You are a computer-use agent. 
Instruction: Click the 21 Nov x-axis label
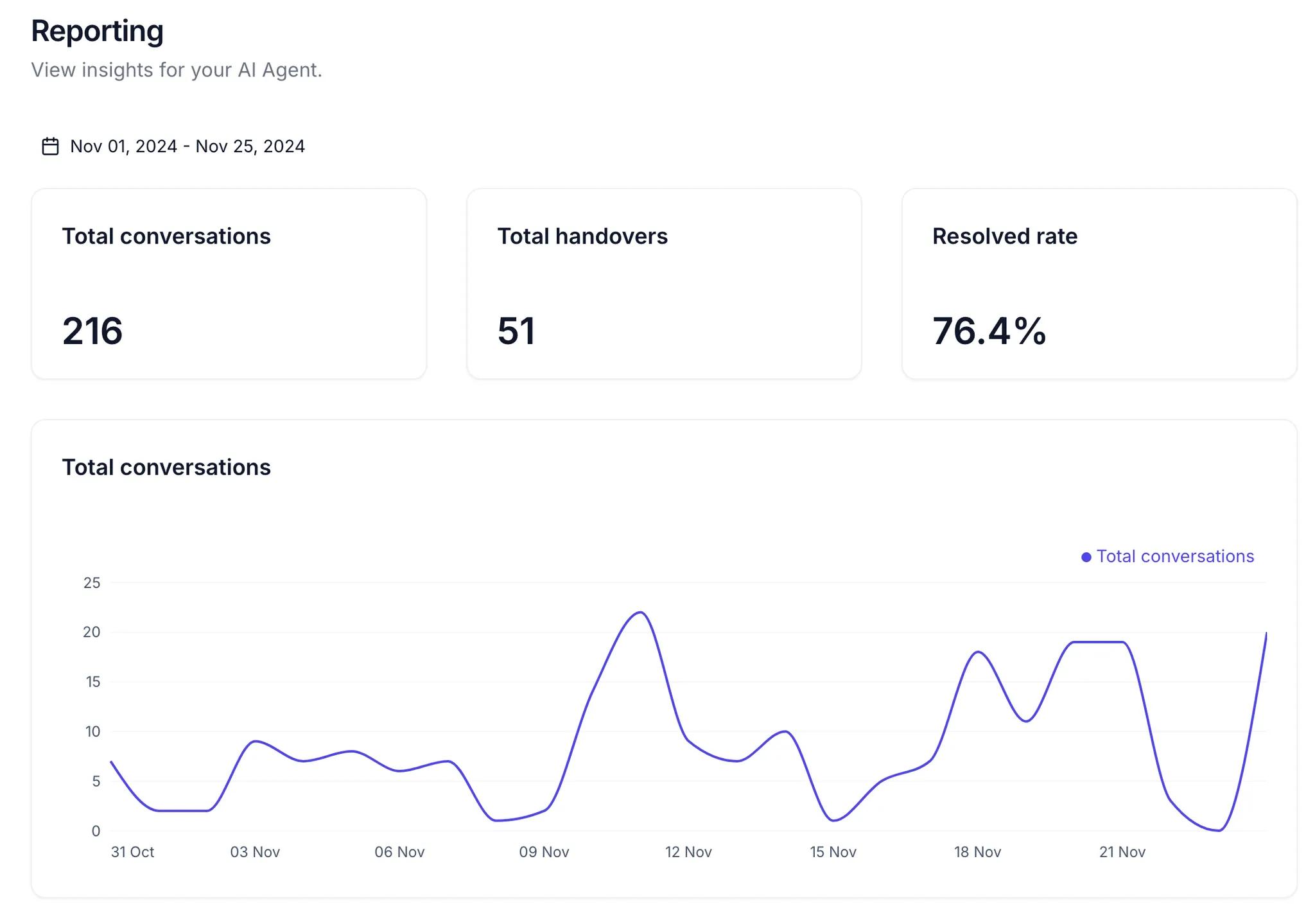pos(1122,851)
